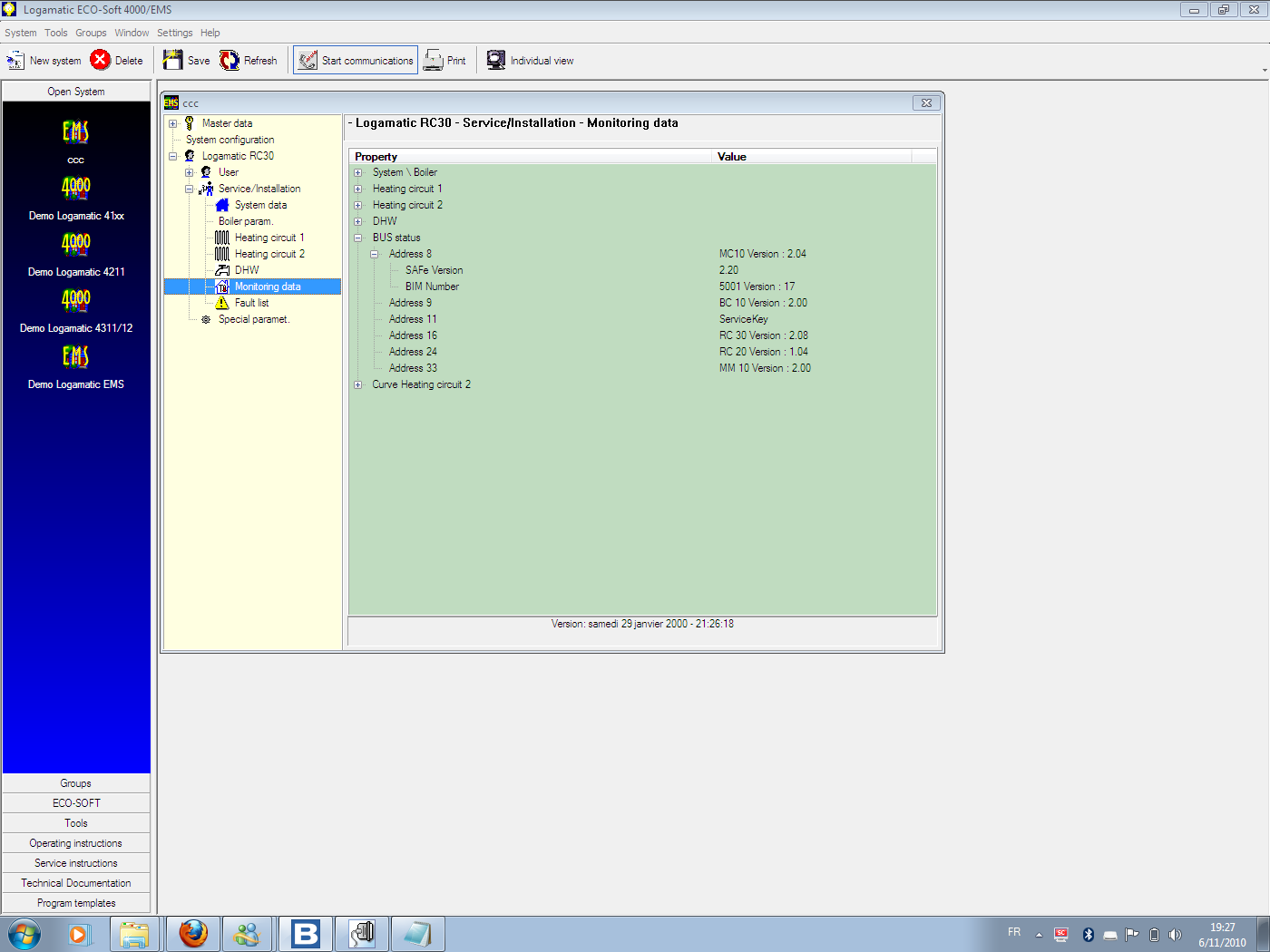Select Special paramet. gear icon
Viewport: 1270px width, 952px height.
point(206,319)
